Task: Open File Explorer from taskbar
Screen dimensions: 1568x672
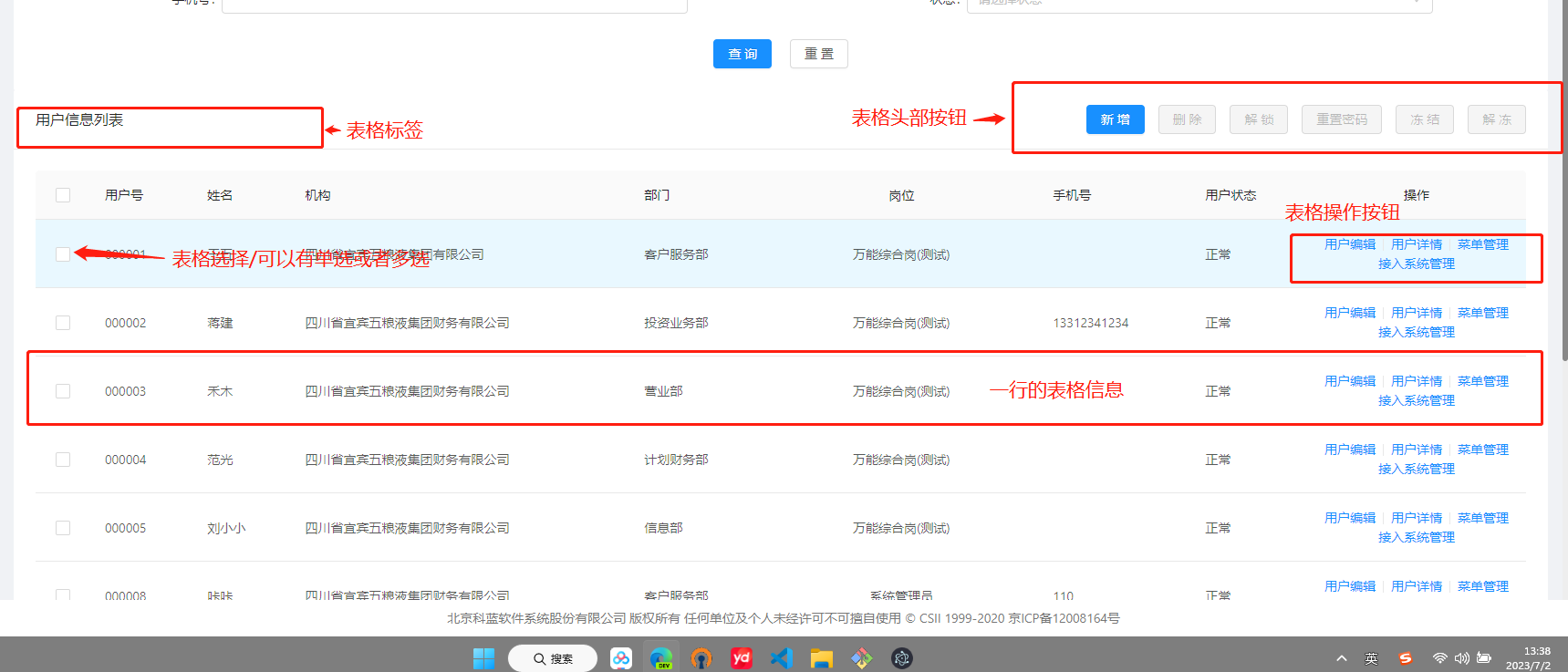Action: pos(822,658)
